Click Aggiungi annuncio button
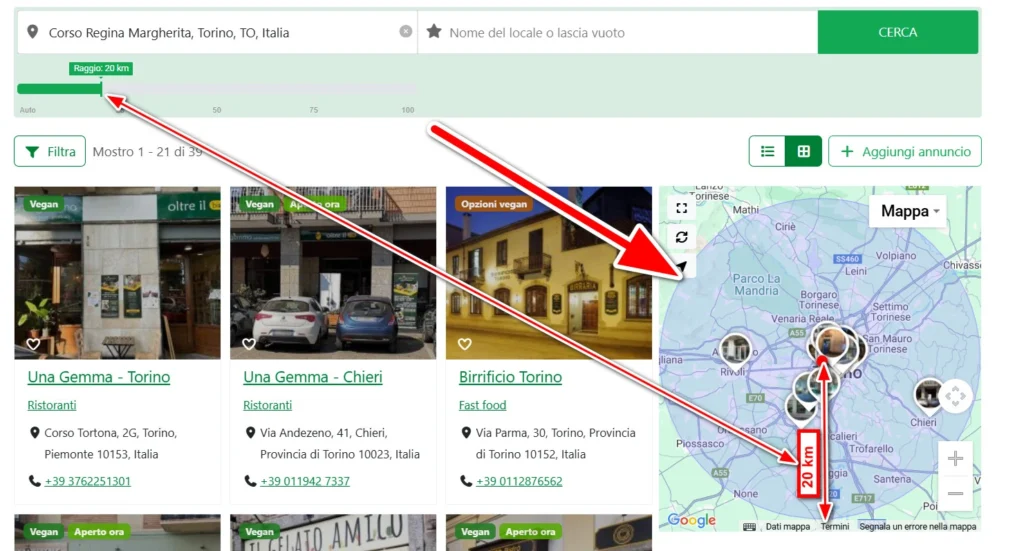The height and width of the screenshot is (551, 1024). coord(904,152)
